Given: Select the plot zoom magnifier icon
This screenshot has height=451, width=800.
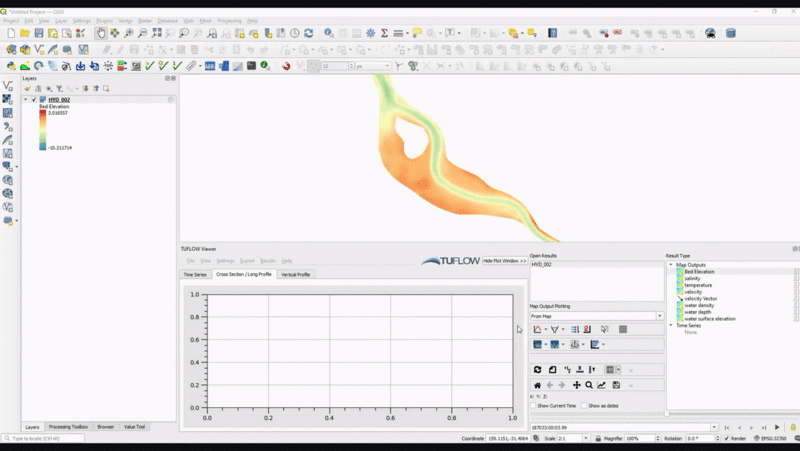Looking at the screenshot, I should [x=589, y=385].
